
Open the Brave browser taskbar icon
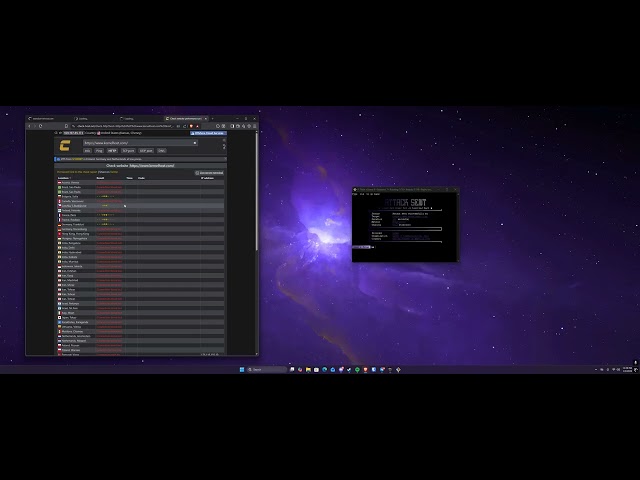[x=365, y=369]
